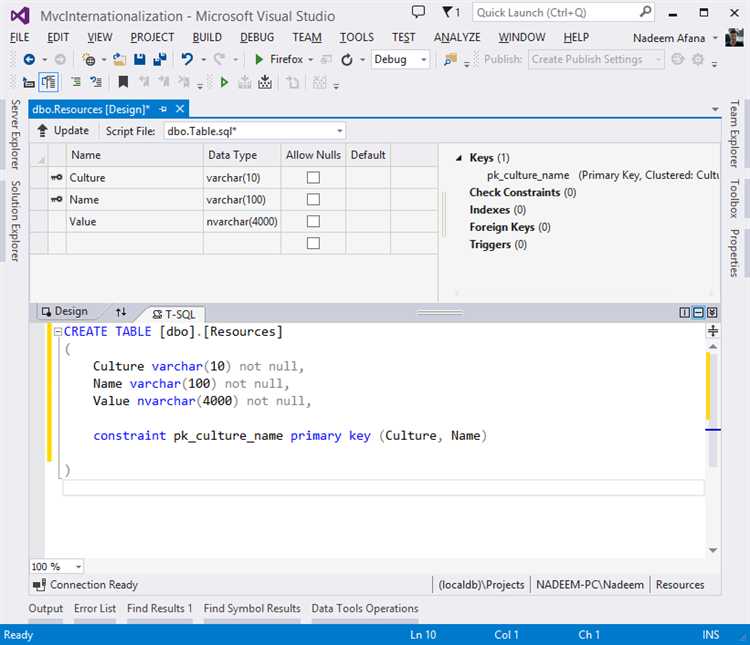Click the Refresh browser icon
Viewport: 750px width, 645px height.
[347, 59]
